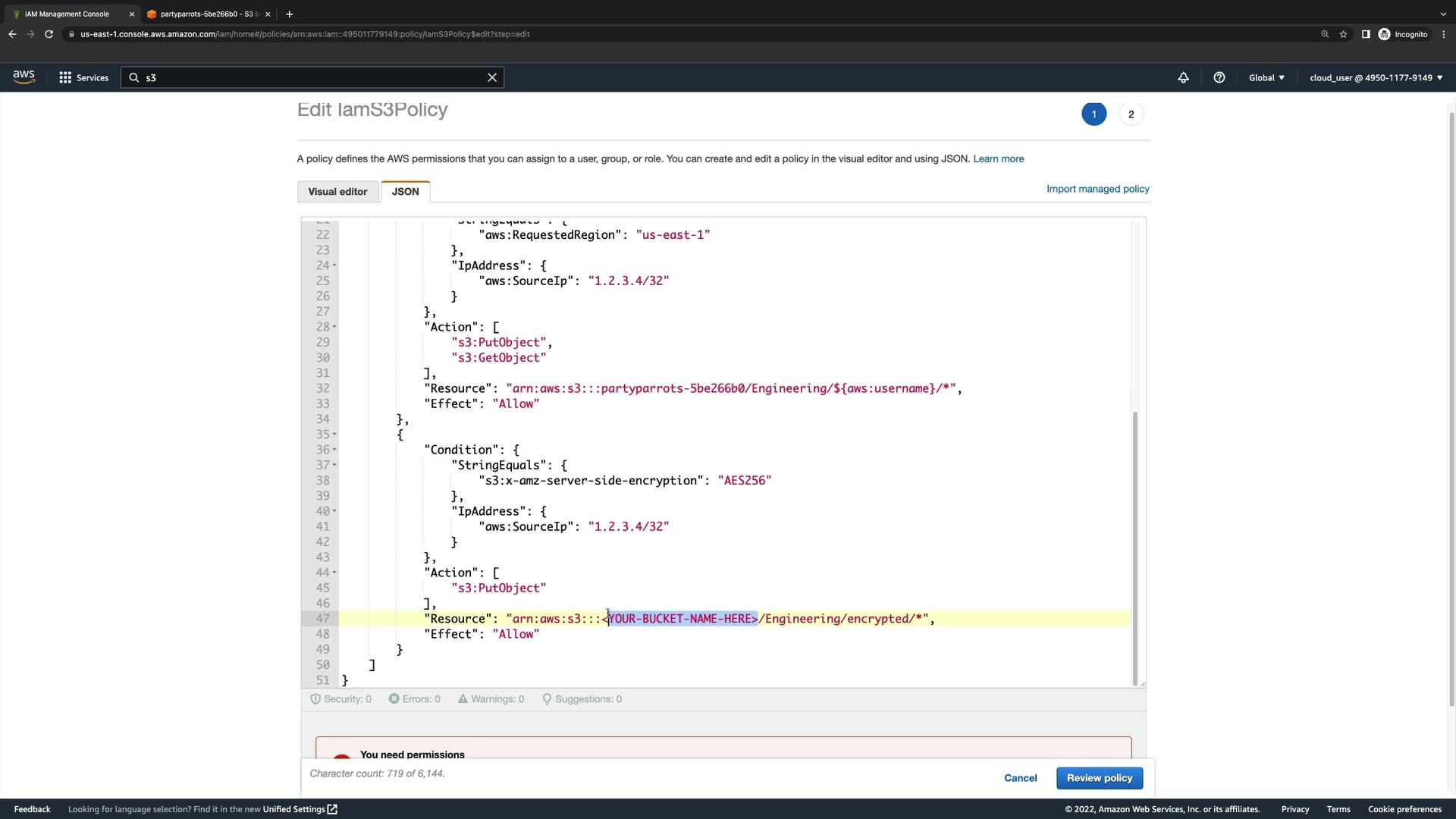Open the notifications bell icon

[1183, 77]
